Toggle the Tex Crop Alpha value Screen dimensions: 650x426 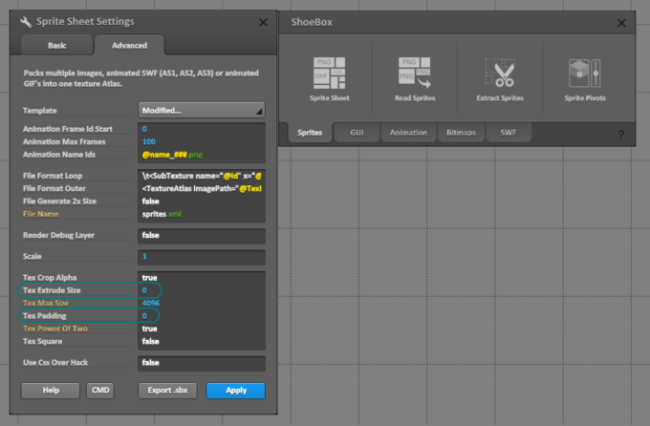click(201, 277)
